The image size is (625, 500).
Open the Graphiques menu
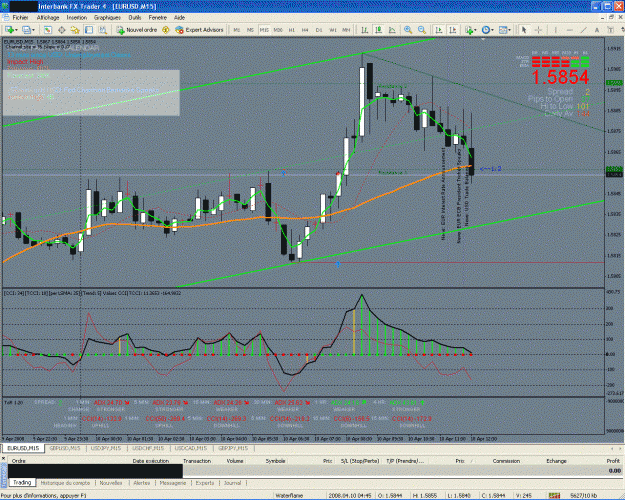coord(107,18)
